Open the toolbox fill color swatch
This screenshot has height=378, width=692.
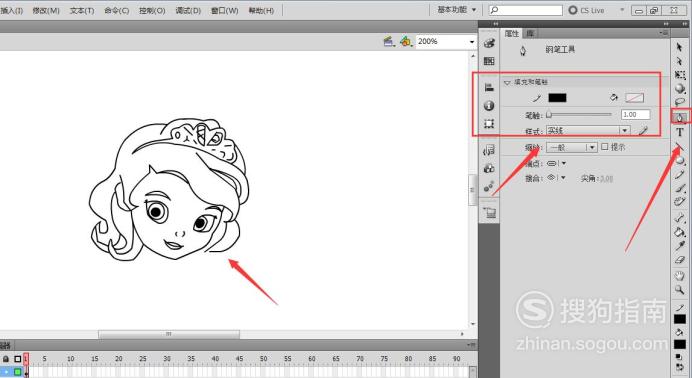[680, 344]
